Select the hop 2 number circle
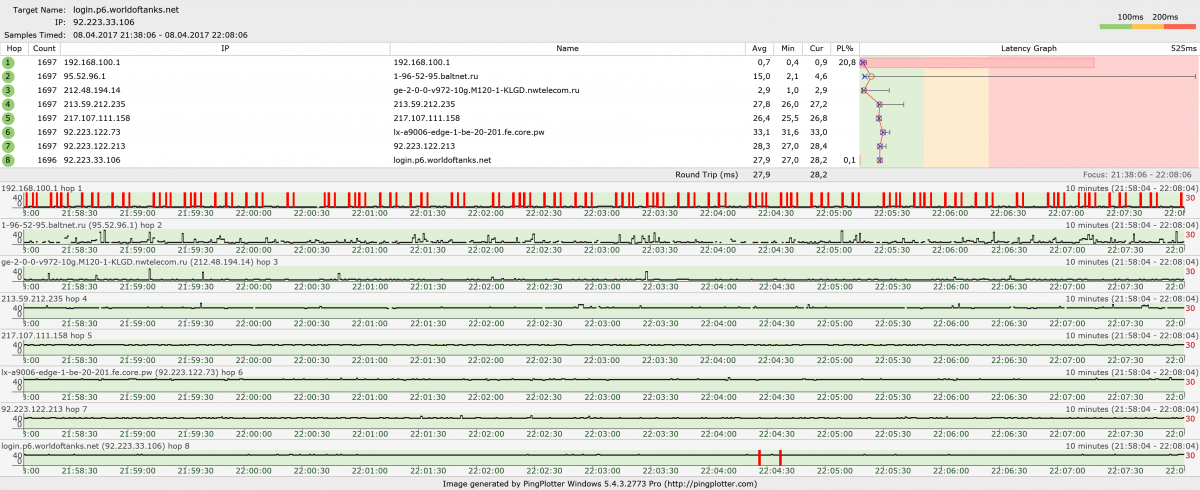 (x=8, y=76)
